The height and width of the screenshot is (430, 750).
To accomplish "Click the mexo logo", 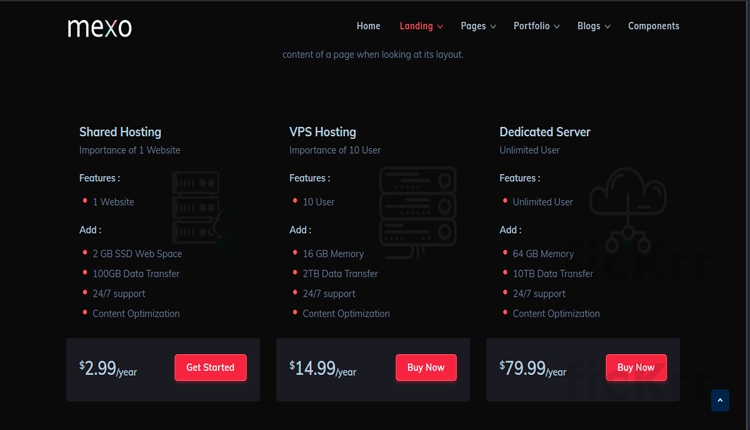I will pos(99,27).
